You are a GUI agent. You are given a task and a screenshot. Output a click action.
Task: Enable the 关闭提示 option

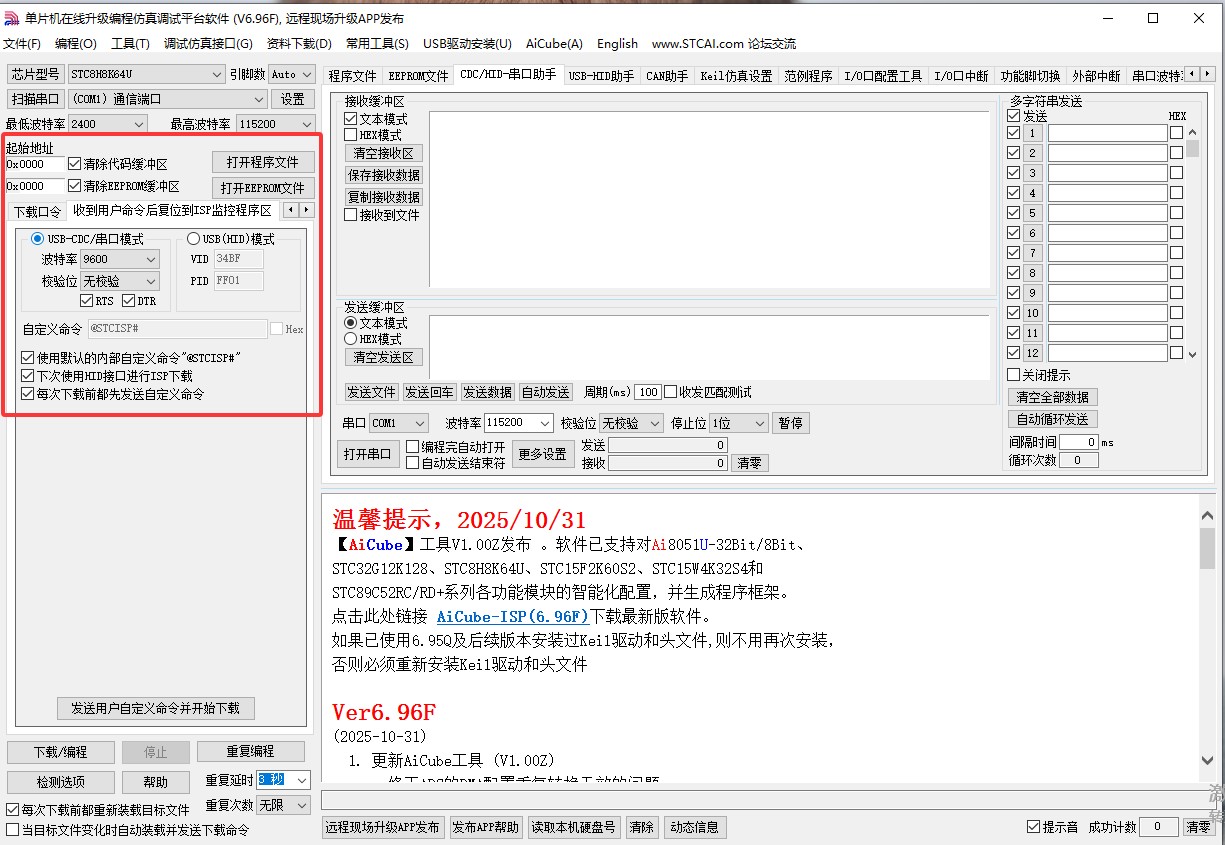tap(1014, 374)
